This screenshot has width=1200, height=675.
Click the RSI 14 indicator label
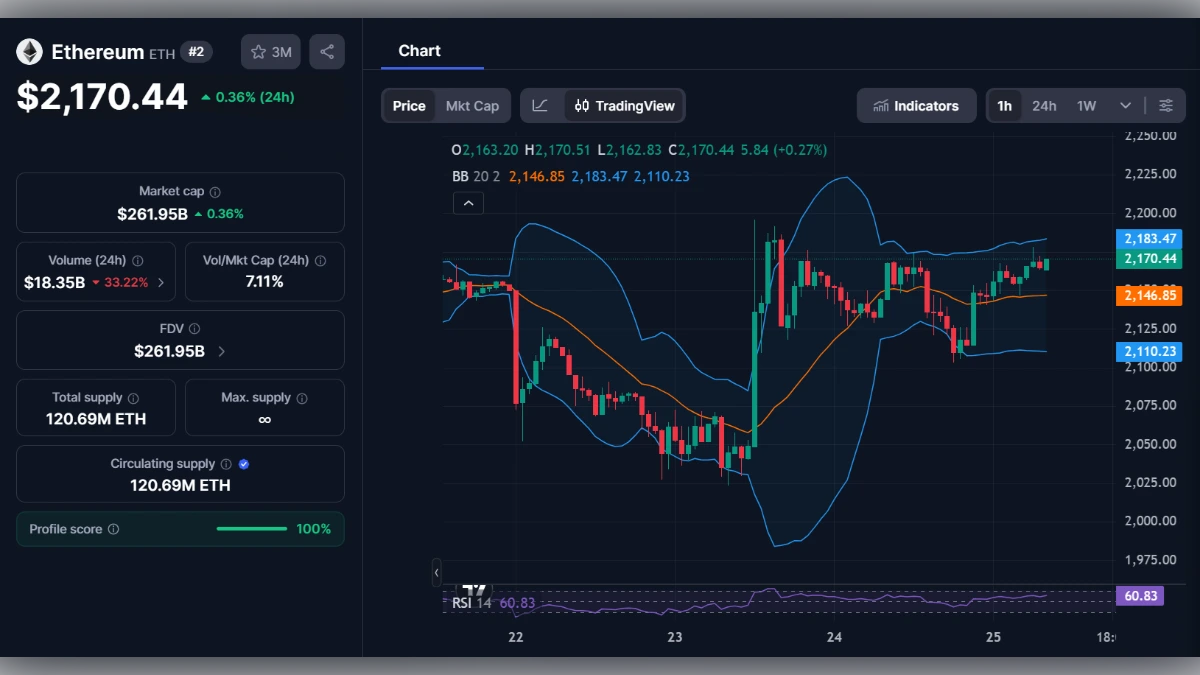click(x=470, y=602)
